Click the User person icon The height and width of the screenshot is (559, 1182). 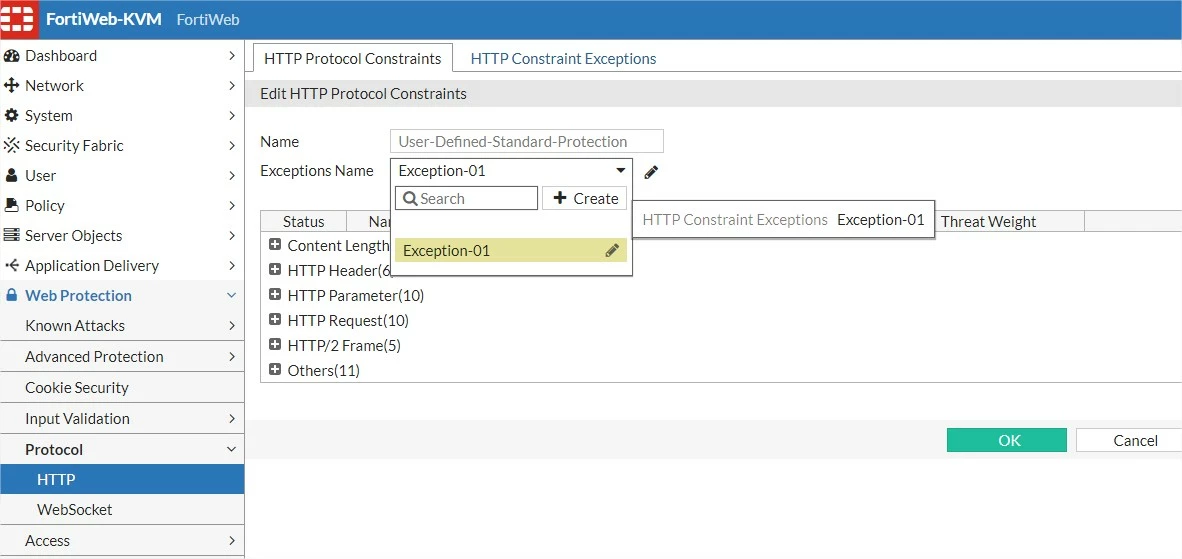[x=11, y=176]
